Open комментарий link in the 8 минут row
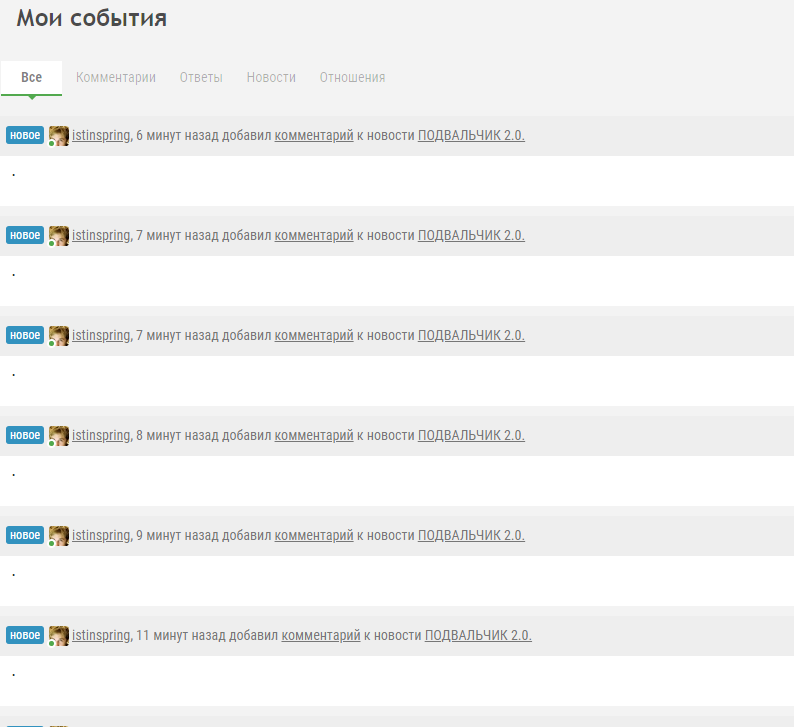 (314, 435)
